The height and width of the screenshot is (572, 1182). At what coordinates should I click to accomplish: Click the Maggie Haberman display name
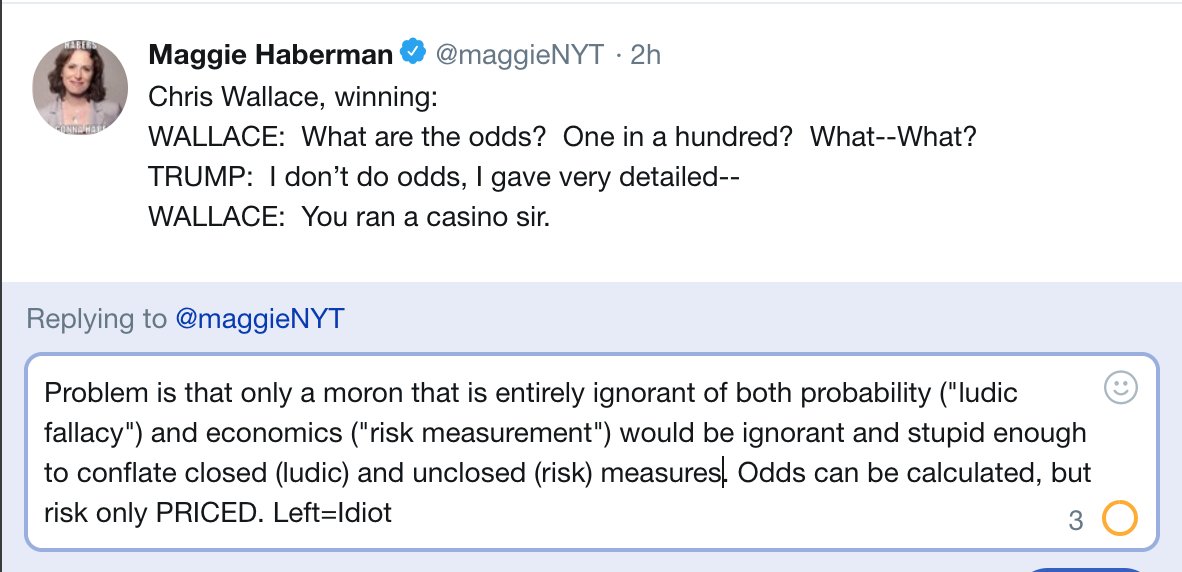point(270,55)
